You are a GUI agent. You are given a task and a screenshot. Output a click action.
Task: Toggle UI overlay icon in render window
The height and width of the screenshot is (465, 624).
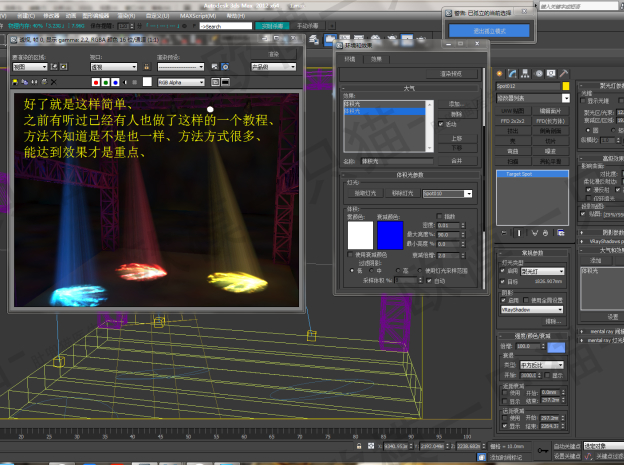click(215, 82)
